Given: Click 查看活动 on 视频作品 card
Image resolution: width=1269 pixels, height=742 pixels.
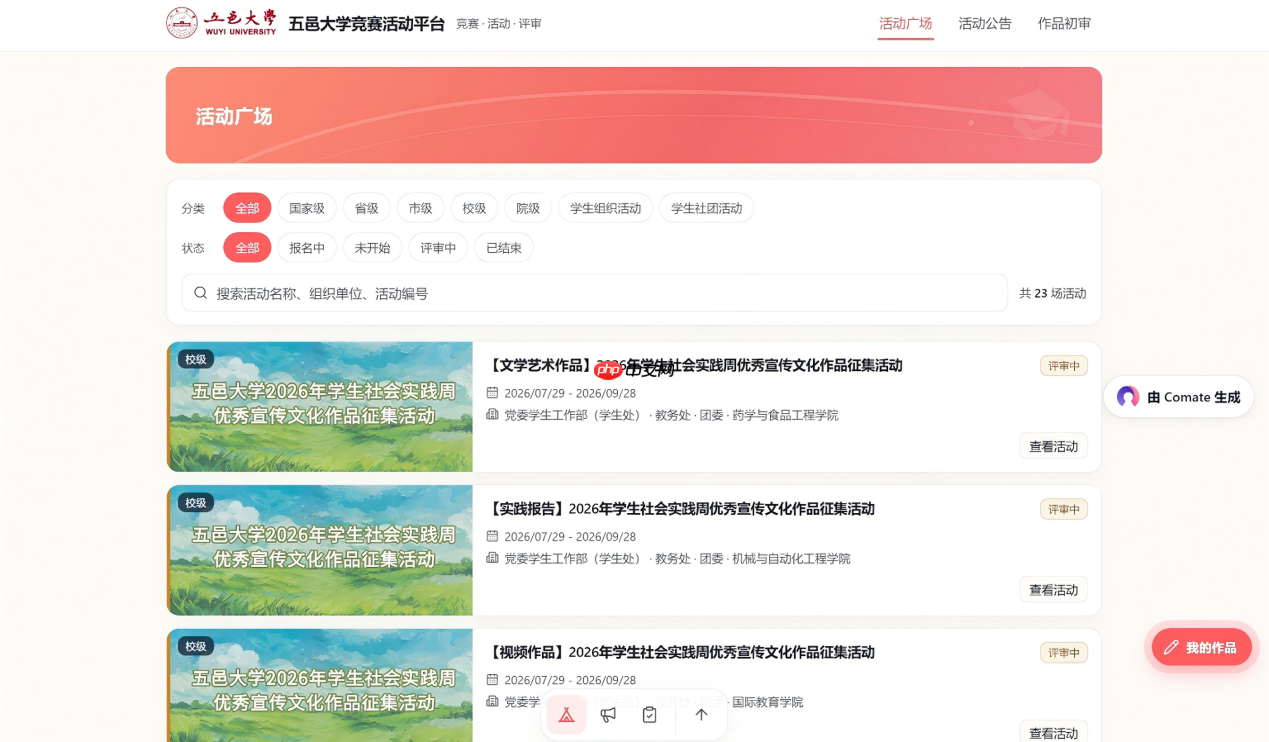Looking at the screenshot, I should (1053, 732).
